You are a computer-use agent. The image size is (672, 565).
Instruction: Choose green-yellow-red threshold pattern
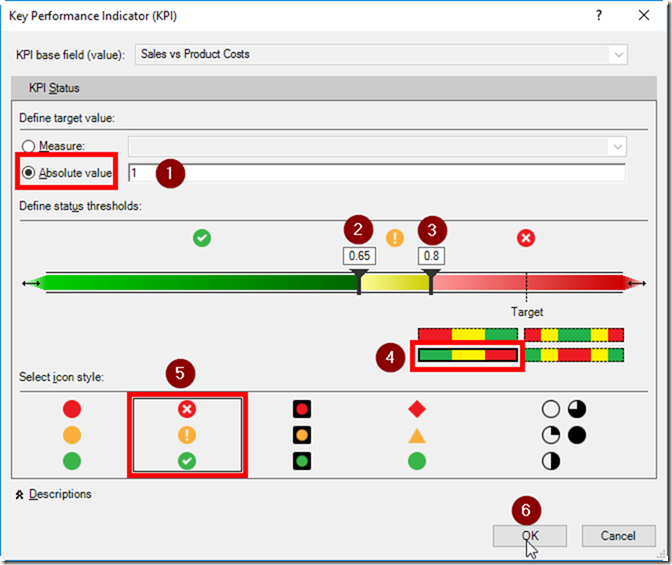(468, 355)
